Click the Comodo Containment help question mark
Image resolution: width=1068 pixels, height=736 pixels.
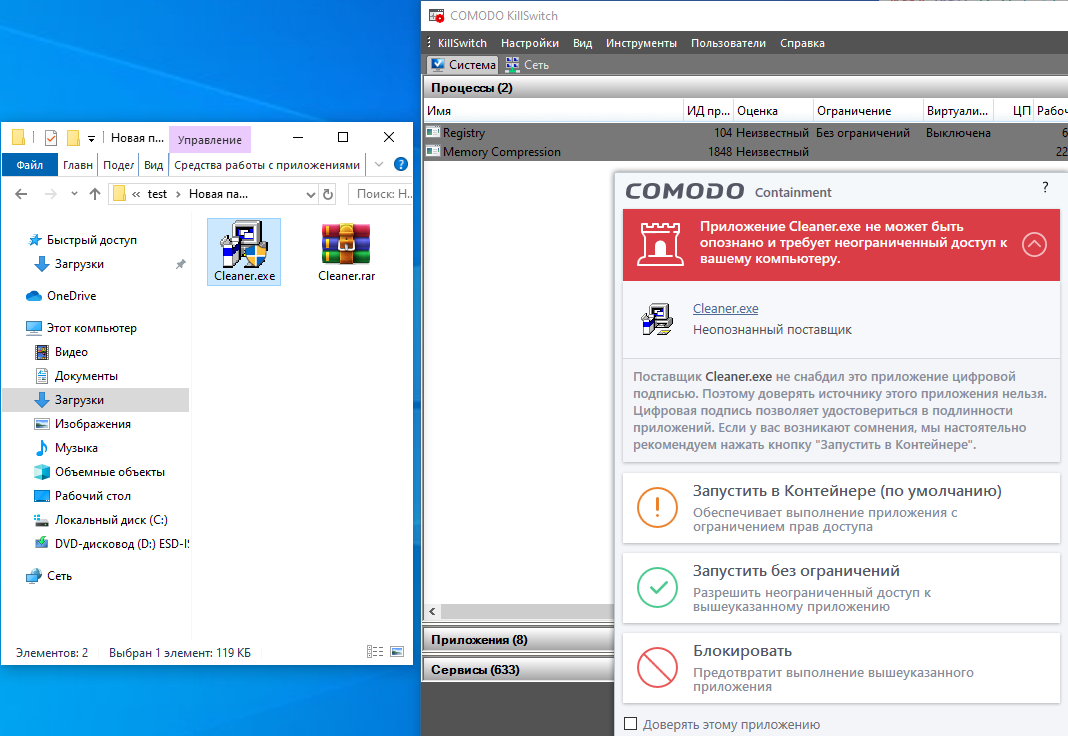(x=1046, y=187)
